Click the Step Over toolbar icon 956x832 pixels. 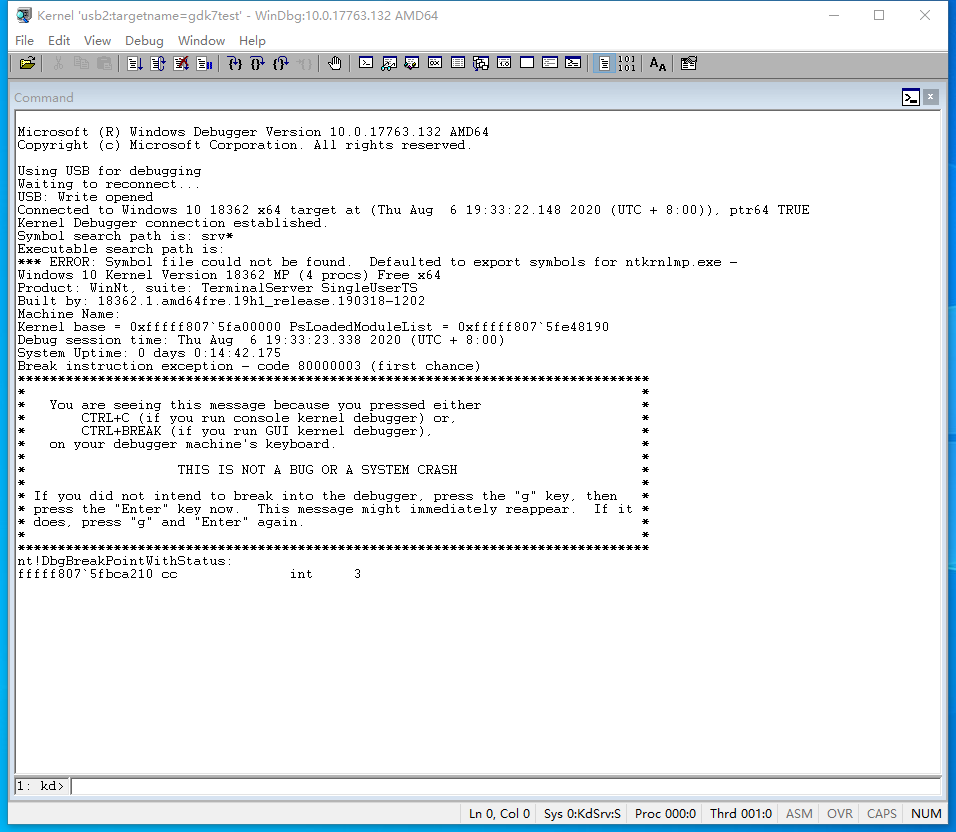[258, 63]
